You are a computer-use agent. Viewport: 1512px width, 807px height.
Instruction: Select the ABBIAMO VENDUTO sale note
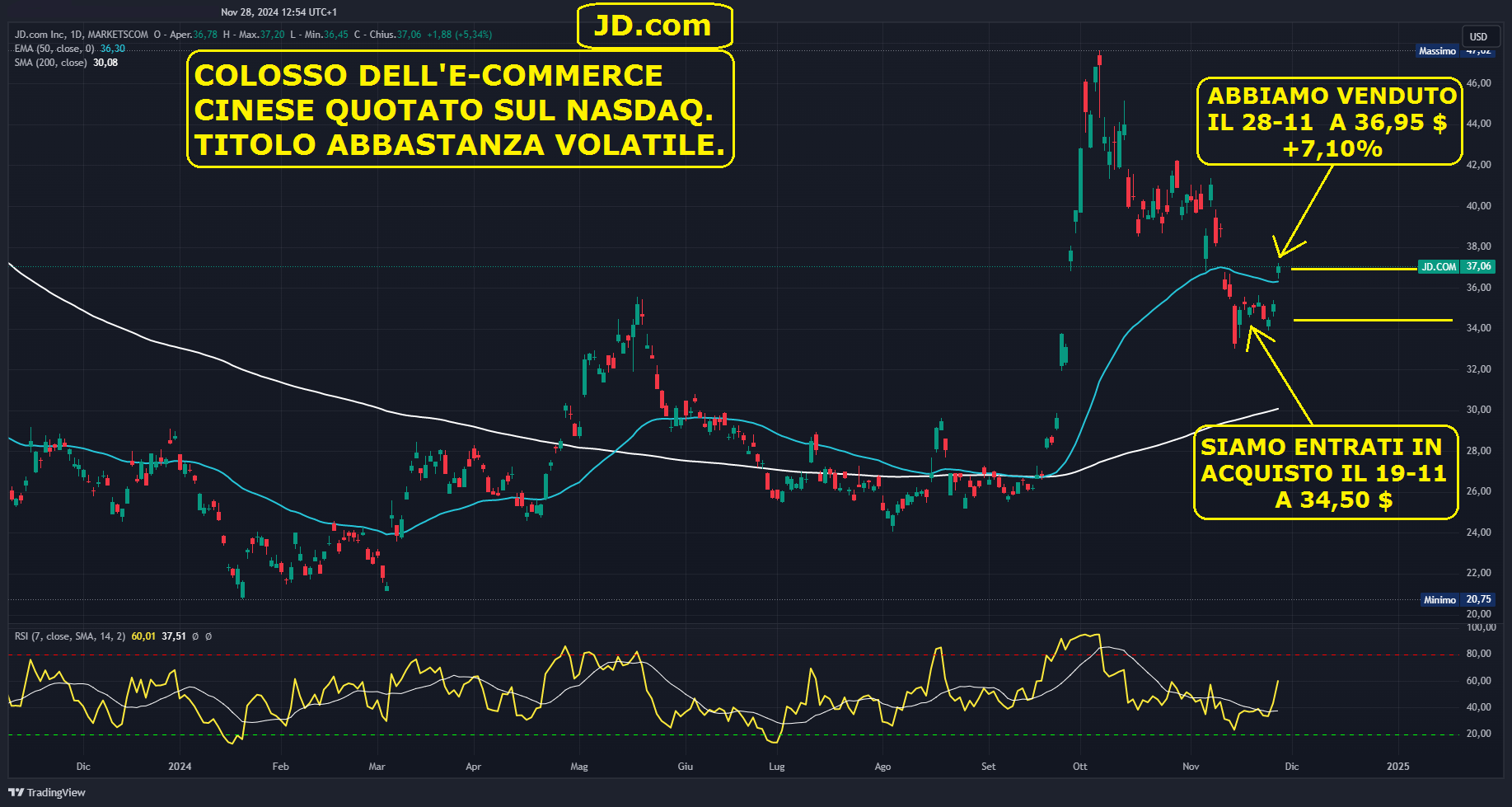1329,122
